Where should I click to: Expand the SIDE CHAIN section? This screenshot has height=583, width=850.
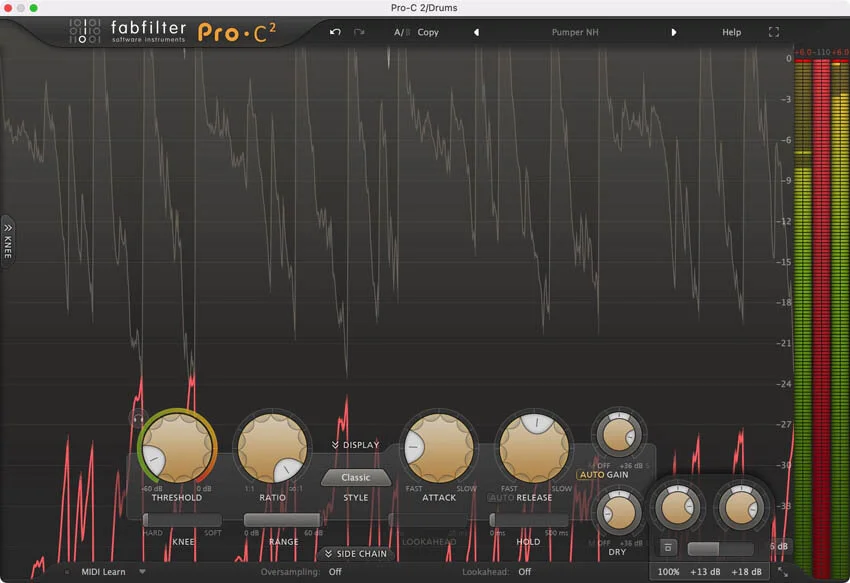pos(356,554)
